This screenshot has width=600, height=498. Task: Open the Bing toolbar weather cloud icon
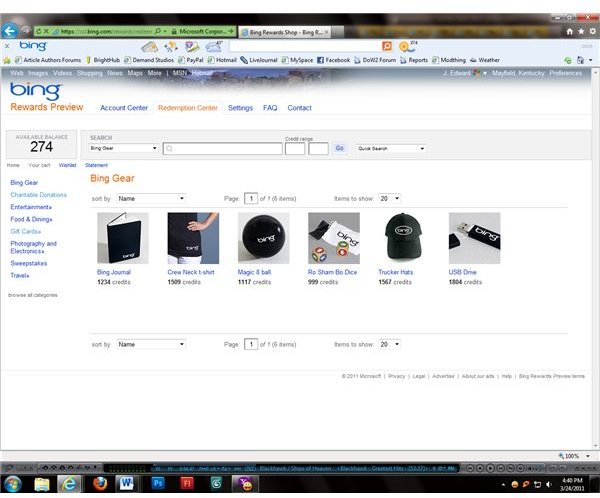(x=213, y=47)
